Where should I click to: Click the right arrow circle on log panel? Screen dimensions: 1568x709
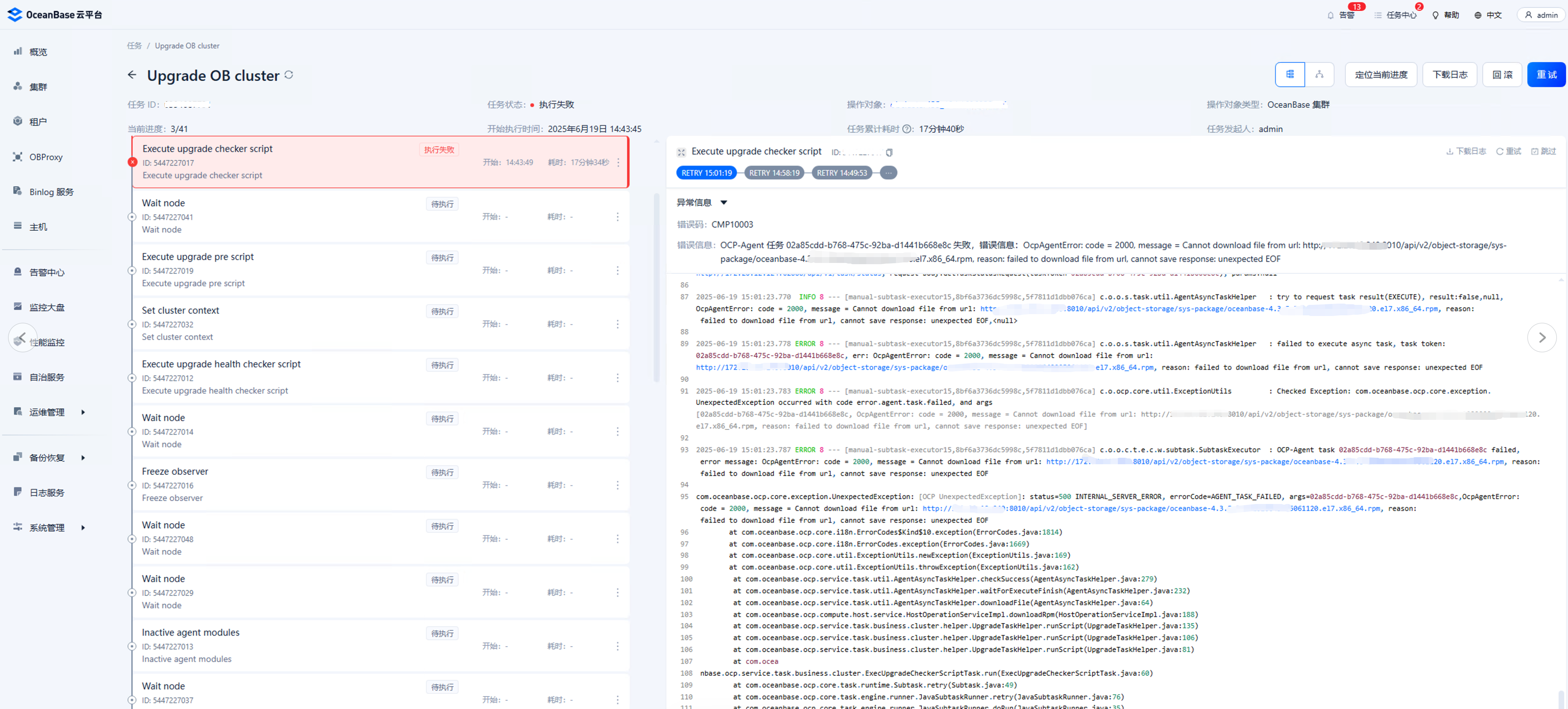(x=1542, y=337)
